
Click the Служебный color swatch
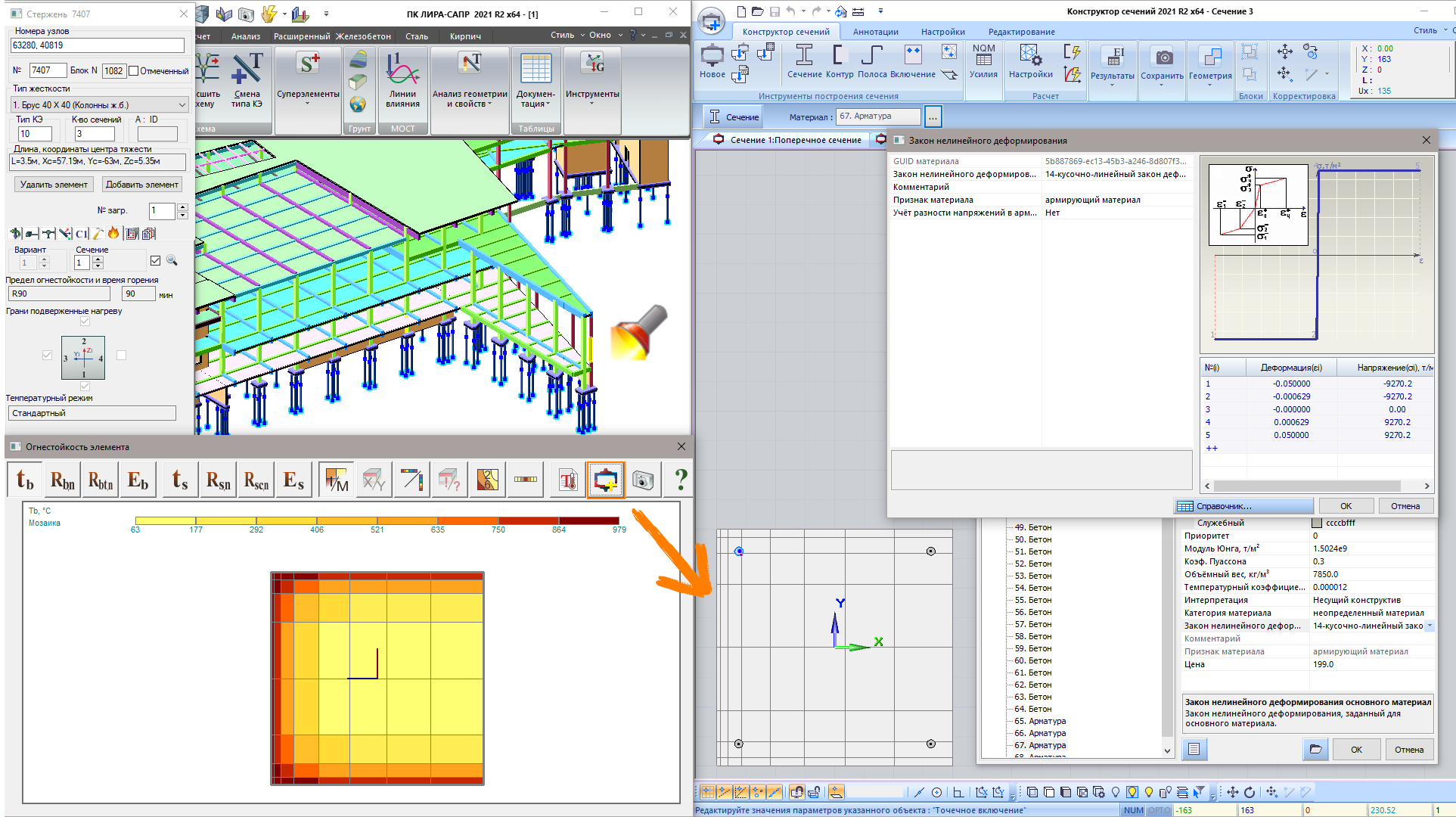1317,523
